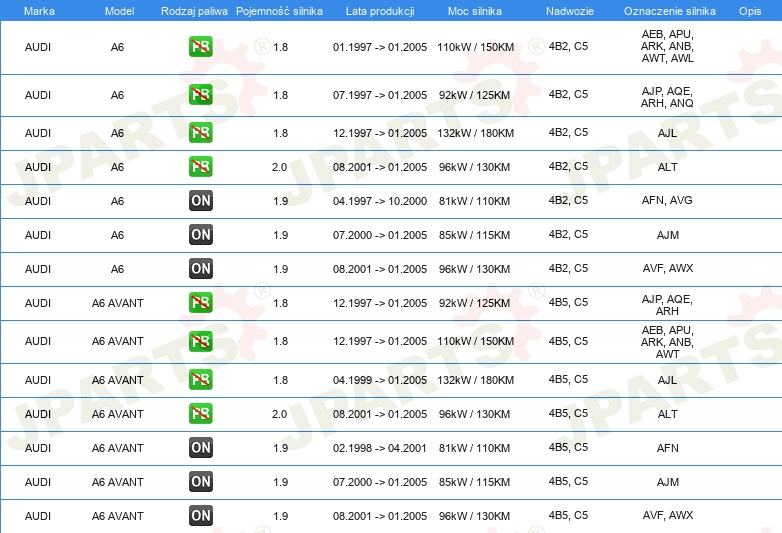The image size is (782, 533).
Task: Select date range 04.1999 -> 01.2005
Action: (380, 380)
